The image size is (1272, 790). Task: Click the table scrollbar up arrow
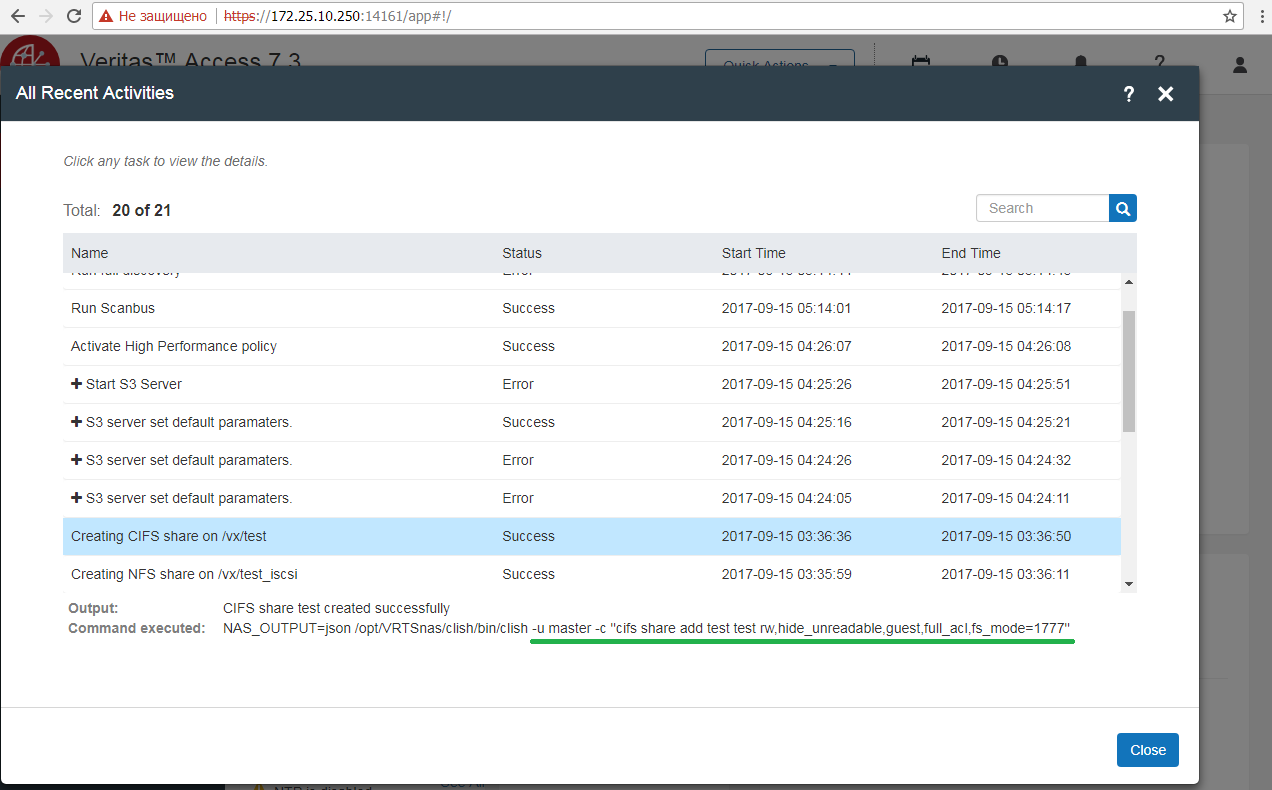pyautogui.click(x=1129, y=283)
